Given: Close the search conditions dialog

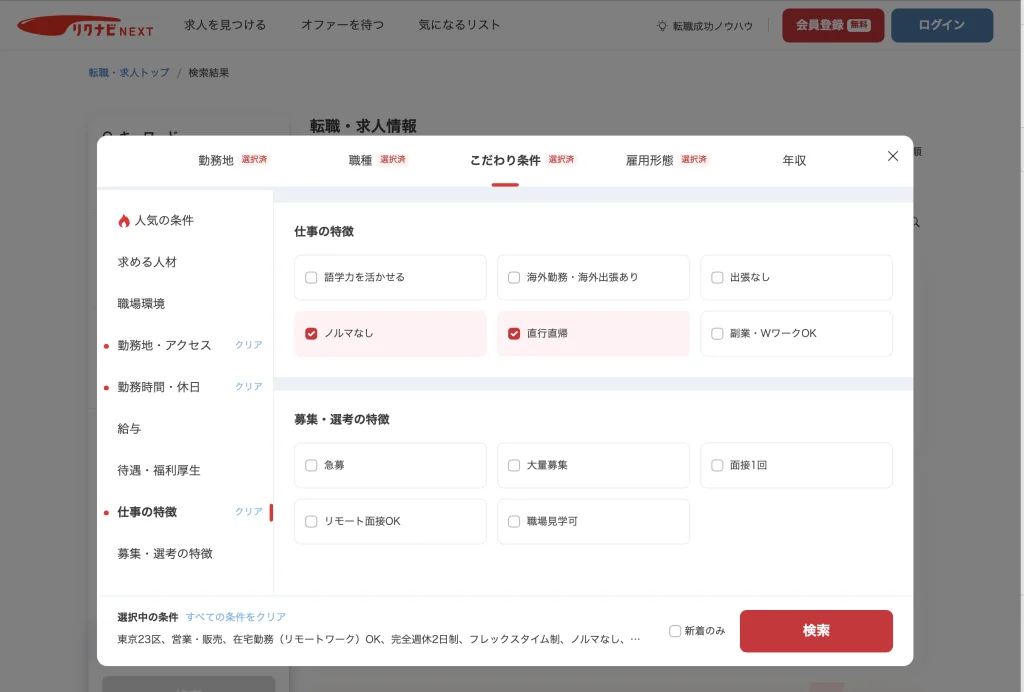Looking at the screenshot, I should tap(893, 156).
